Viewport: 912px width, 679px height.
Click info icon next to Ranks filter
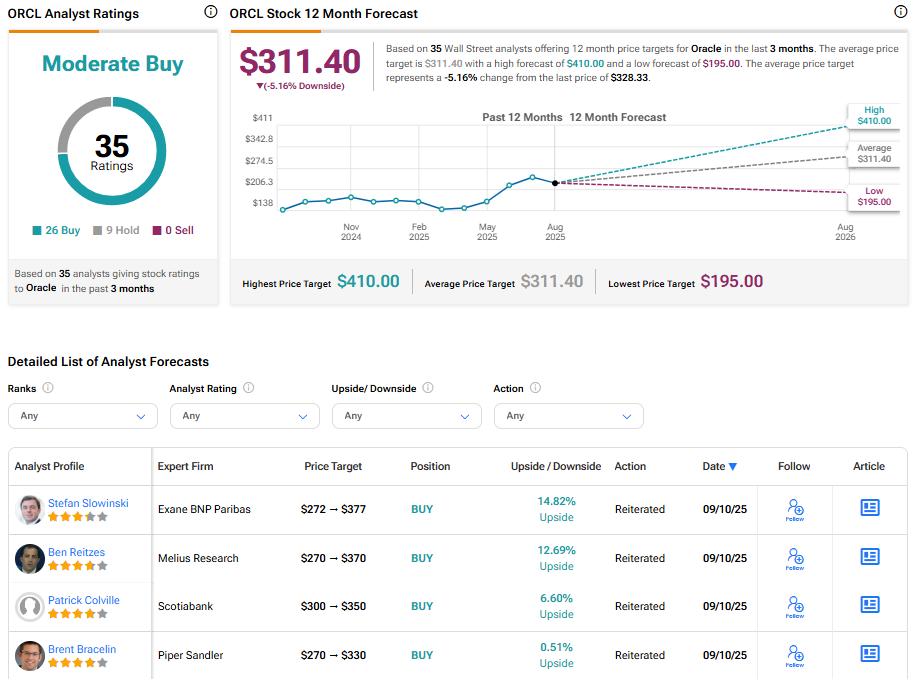(x=48, y=388)
